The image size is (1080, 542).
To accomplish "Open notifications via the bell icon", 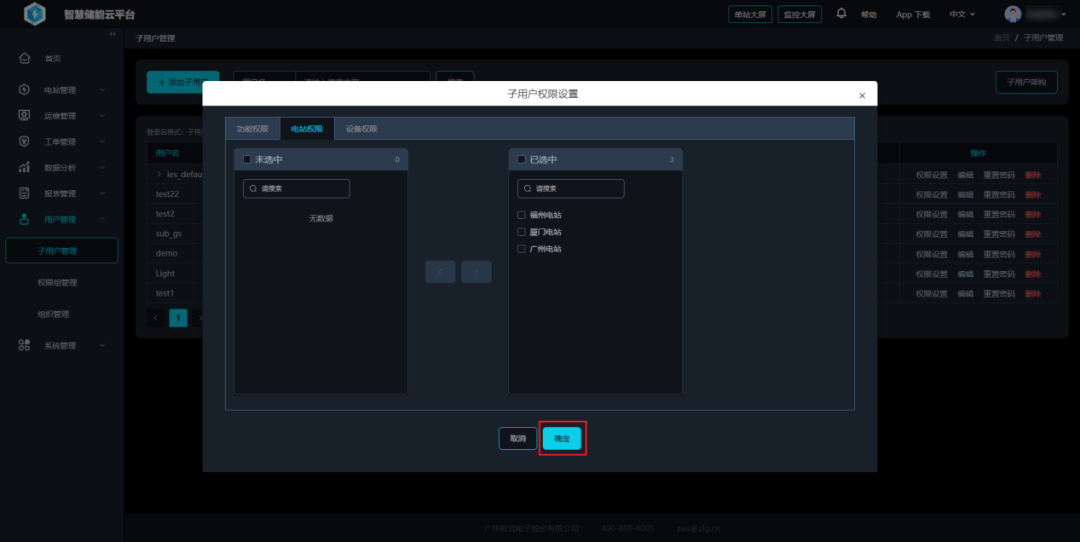I will point(841,13).
